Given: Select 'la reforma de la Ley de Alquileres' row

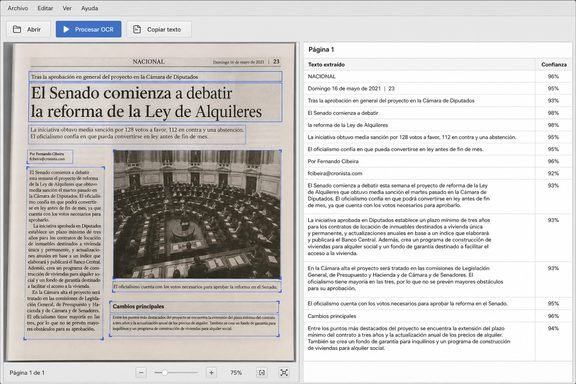Looking at the screenshot, I should [x=438, y=125].
